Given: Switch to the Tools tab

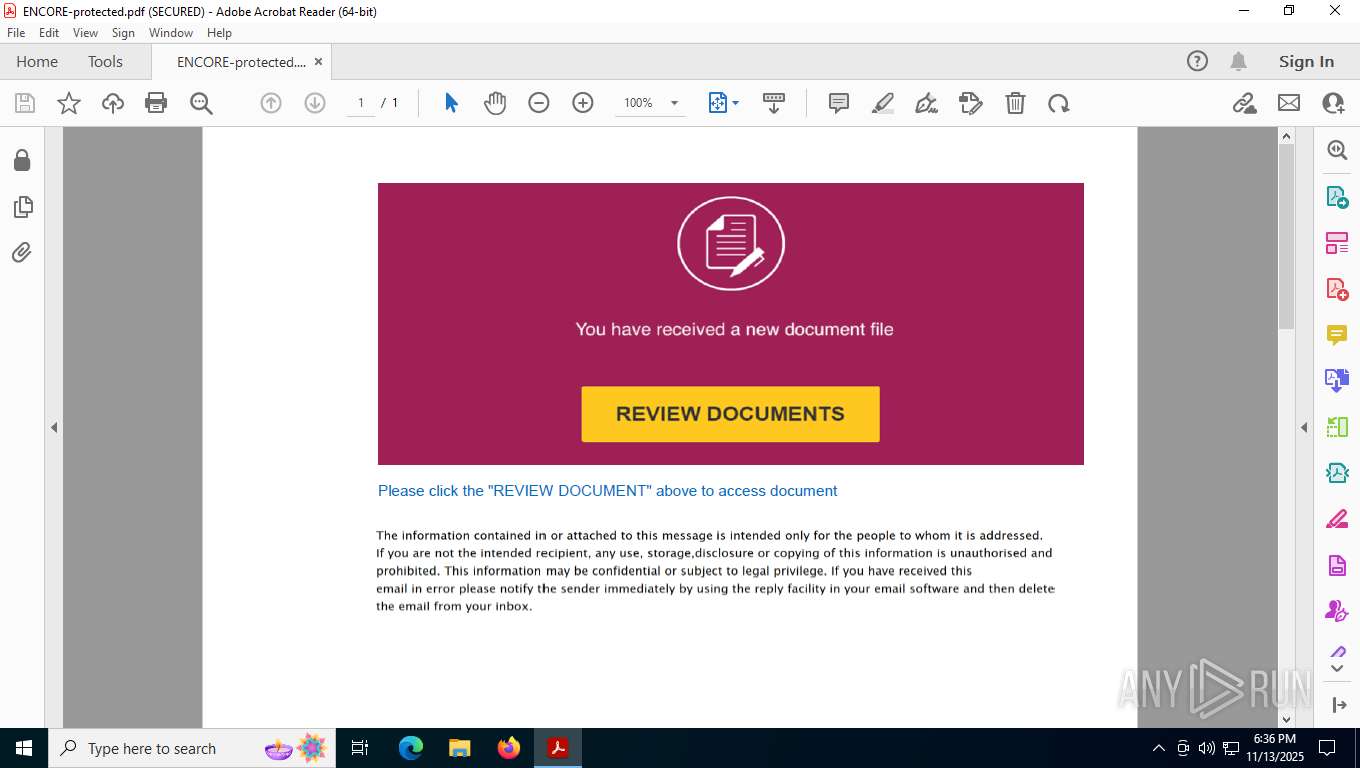Looking at the screenshot, I should click(105, 61).
